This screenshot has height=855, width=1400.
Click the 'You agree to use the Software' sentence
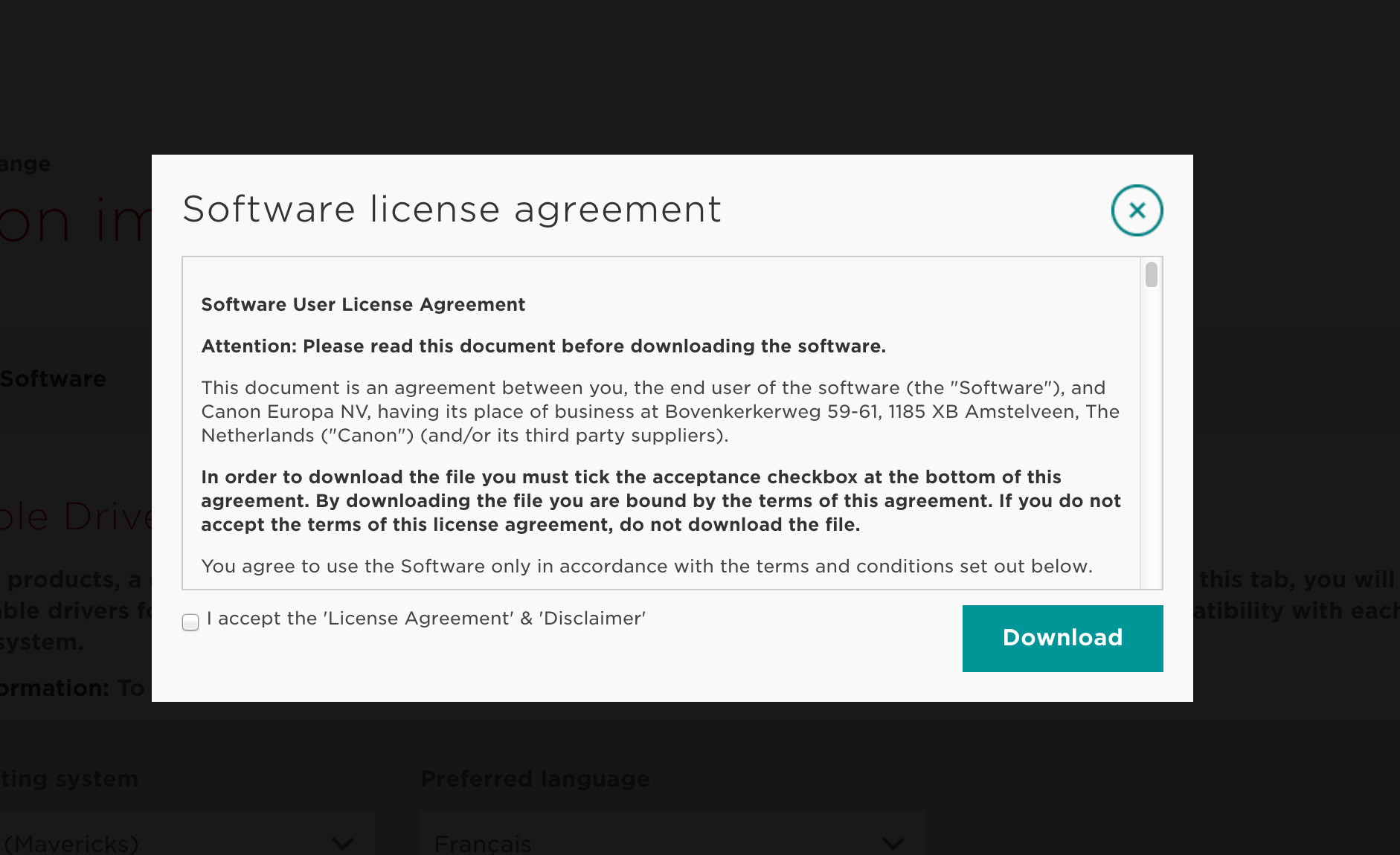[x=646, y=567]
